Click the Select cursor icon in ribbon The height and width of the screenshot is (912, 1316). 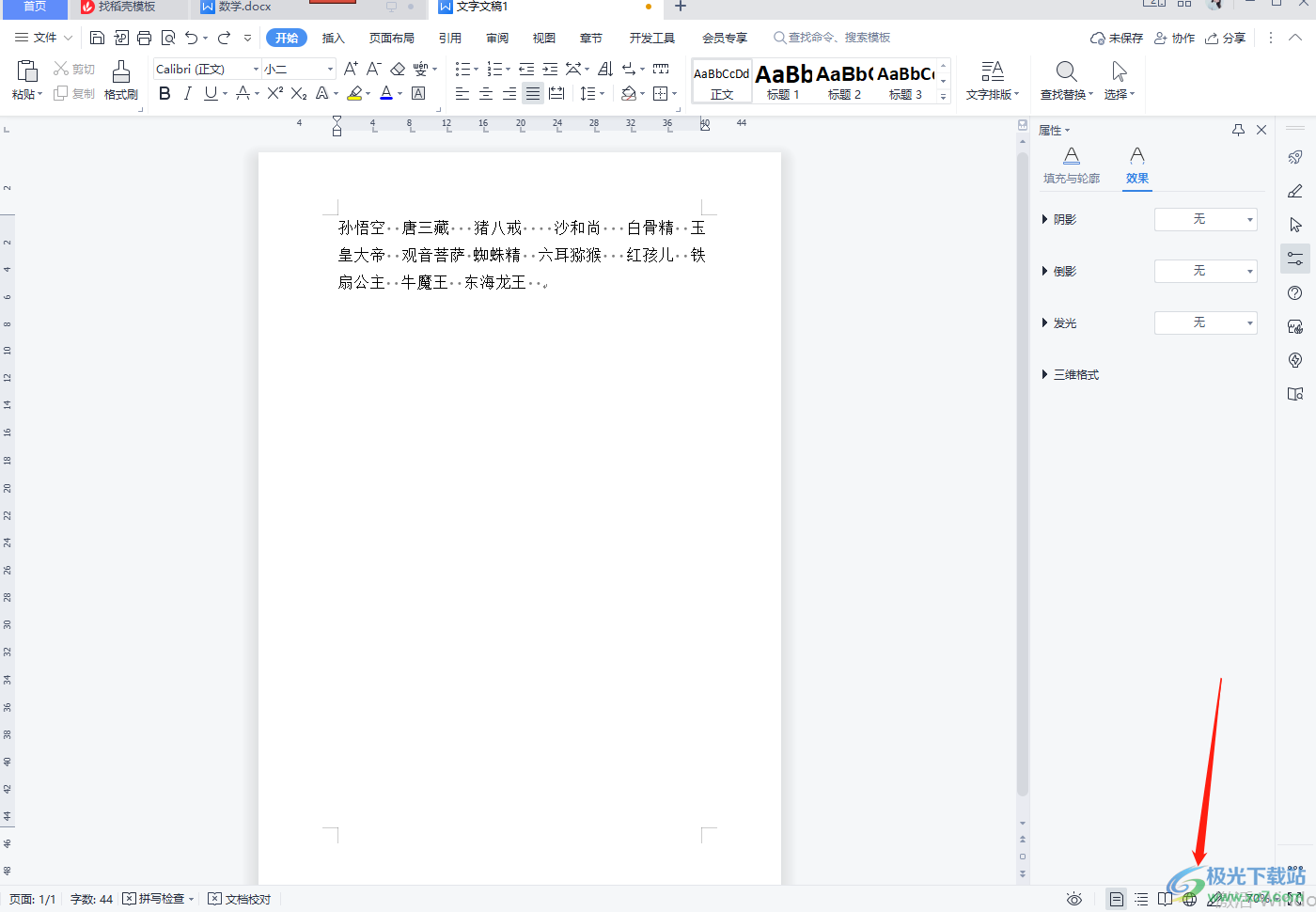[x=1119, y=71]
